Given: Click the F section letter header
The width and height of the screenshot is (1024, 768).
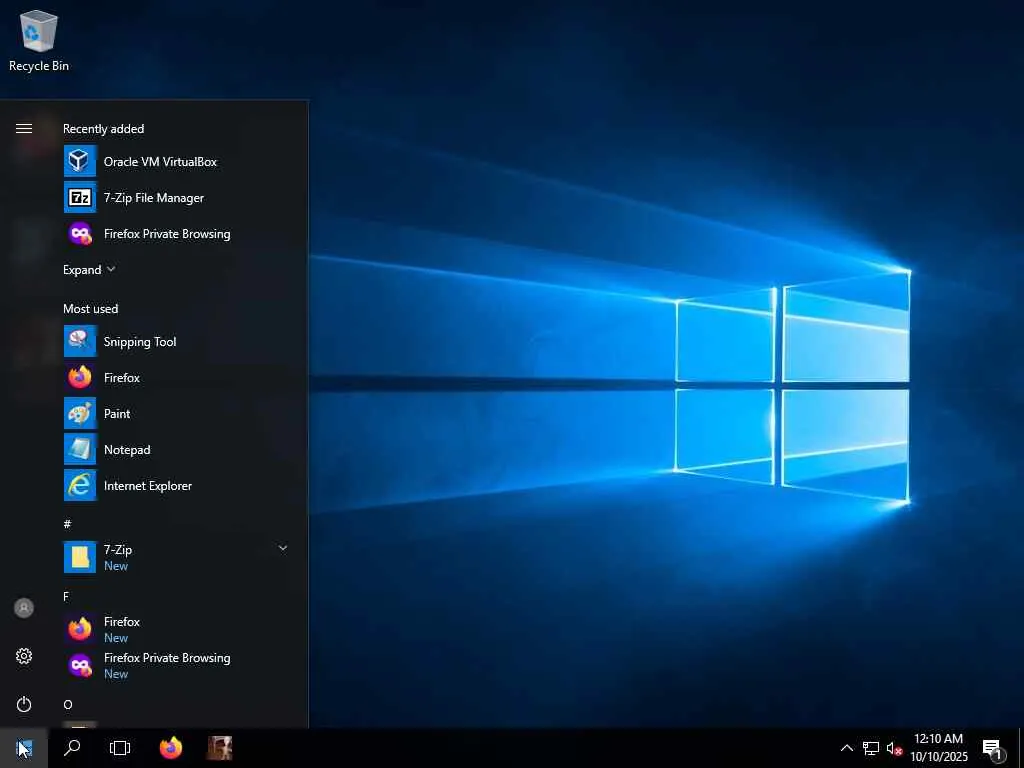Looking at the screenshot, I should (x=66, y=596).
